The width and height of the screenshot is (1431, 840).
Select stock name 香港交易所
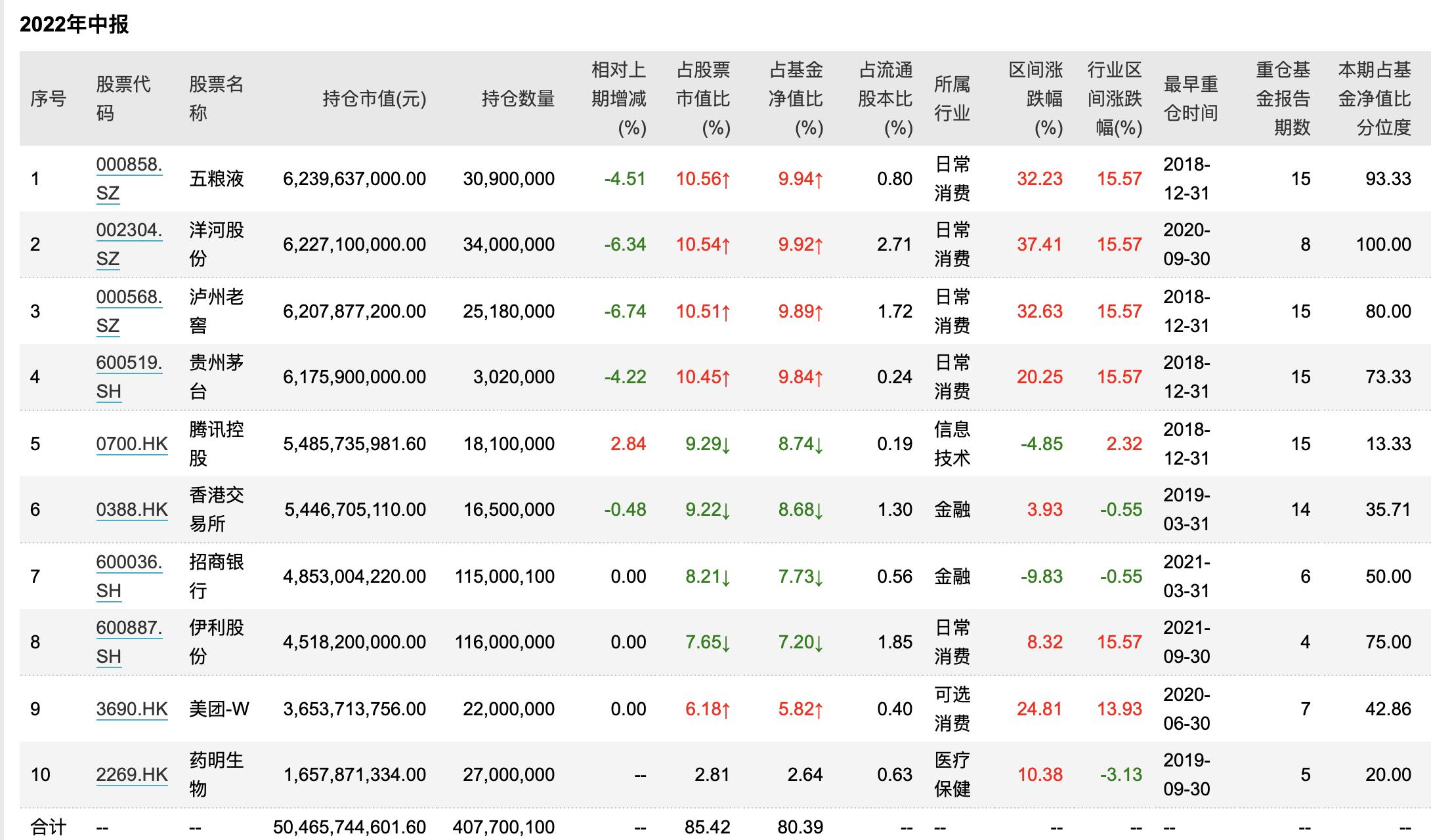(217, 509)
